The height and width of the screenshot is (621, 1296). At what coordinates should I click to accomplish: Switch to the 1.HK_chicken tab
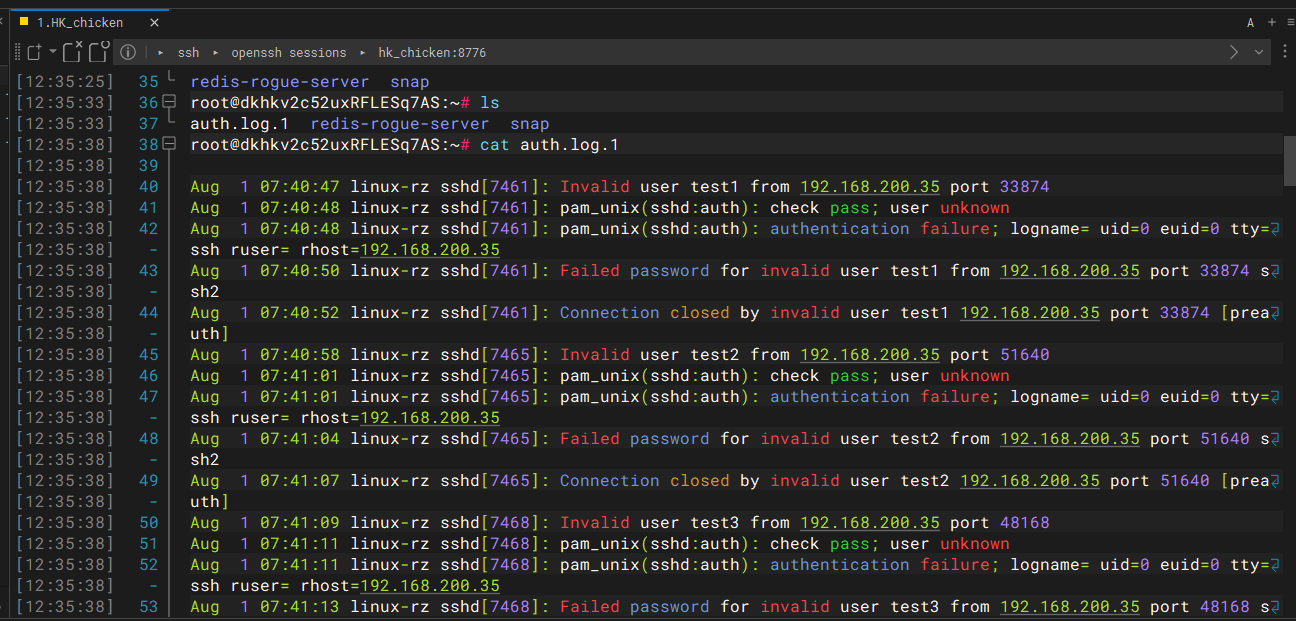pos(80,22)
